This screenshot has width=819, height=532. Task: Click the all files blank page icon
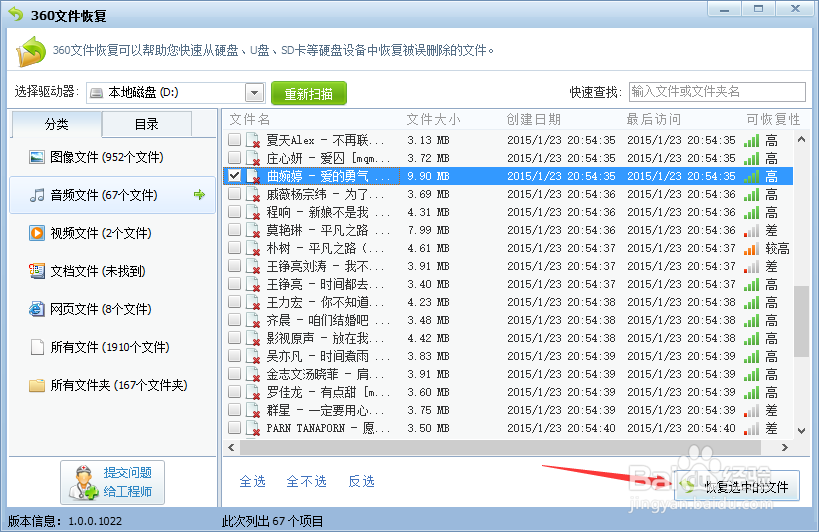point(37,347)
